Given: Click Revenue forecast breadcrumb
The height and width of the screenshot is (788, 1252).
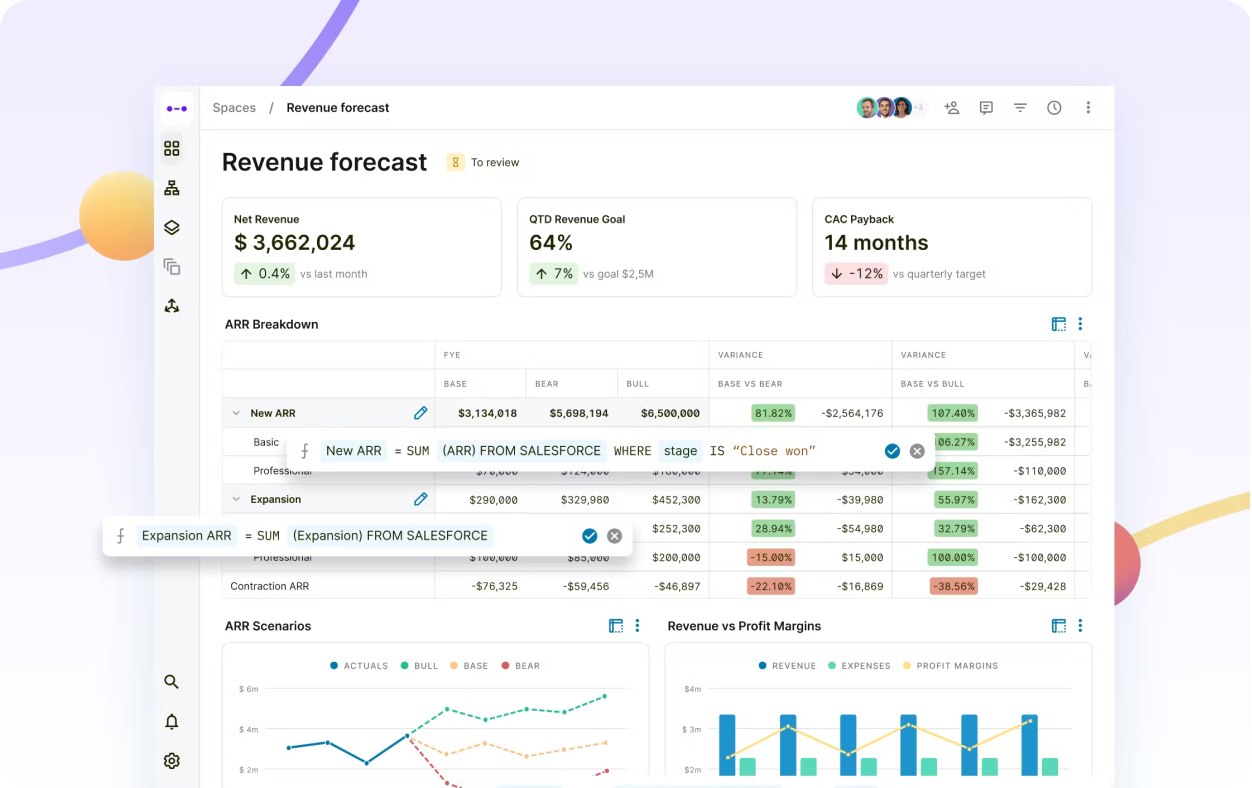Looking at the screenshot, I should (x=338, y=108).
